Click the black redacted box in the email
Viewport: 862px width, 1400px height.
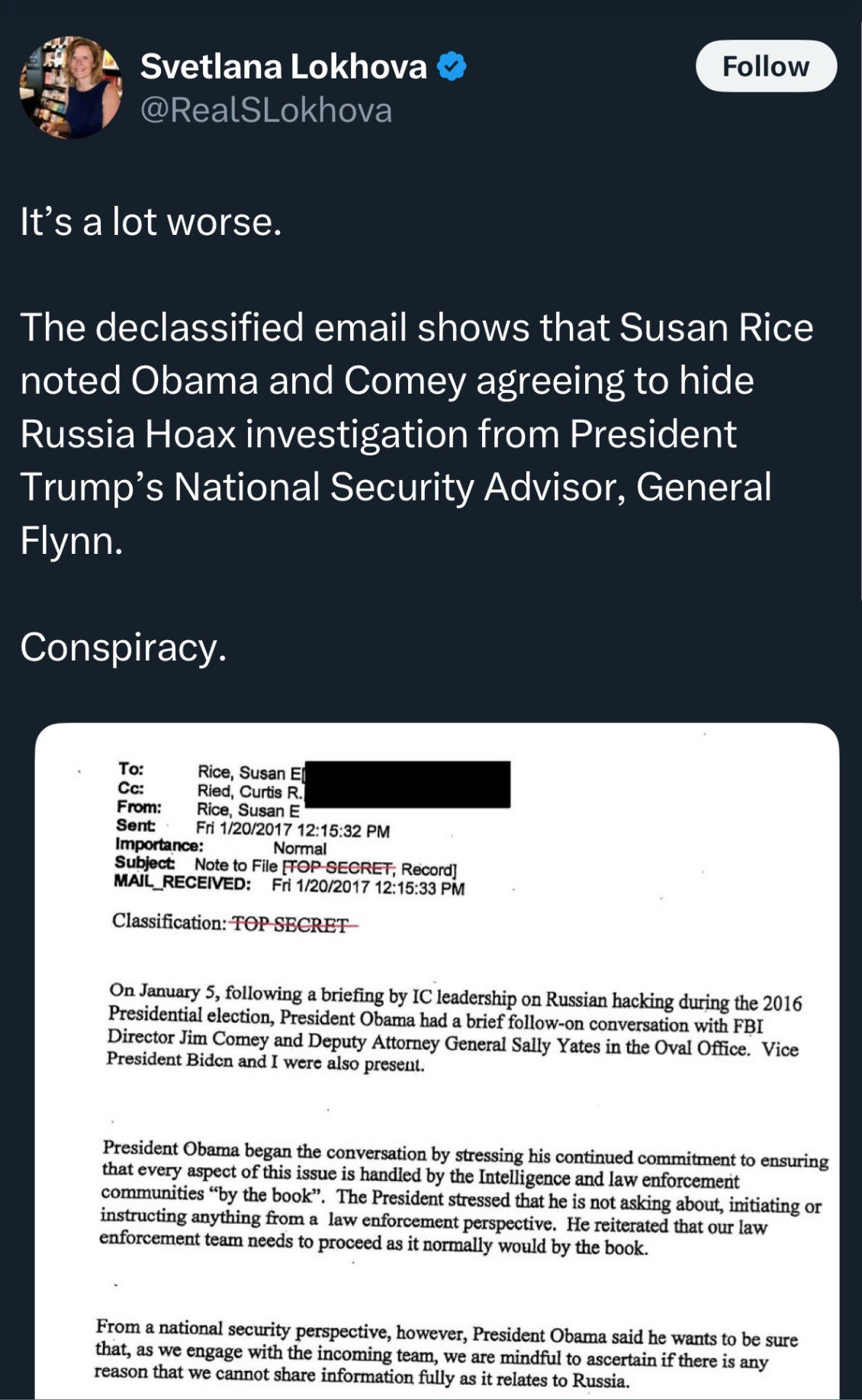407,784
